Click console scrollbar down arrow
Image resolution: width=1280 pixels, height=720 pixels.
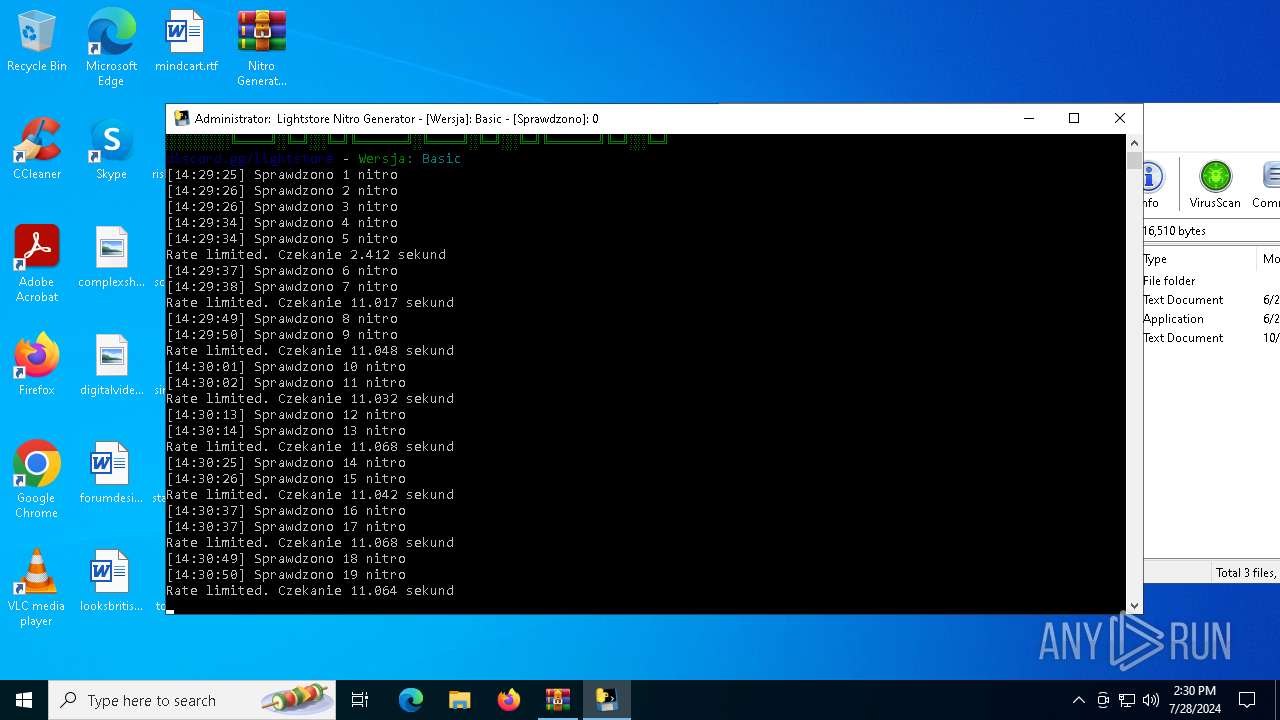coord(1134,605)
